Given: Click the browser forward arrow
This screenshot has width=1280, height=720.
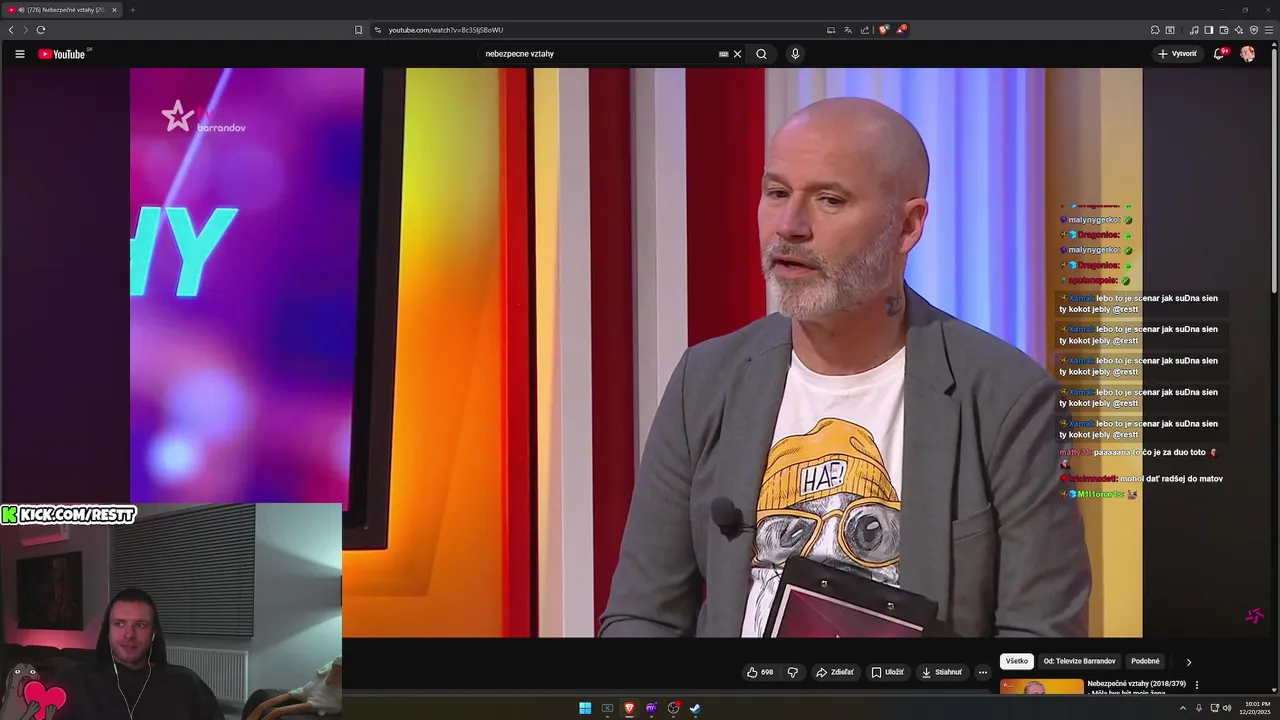Looking at the screenshot, I should pyautogui.click(x=26, y=30).
